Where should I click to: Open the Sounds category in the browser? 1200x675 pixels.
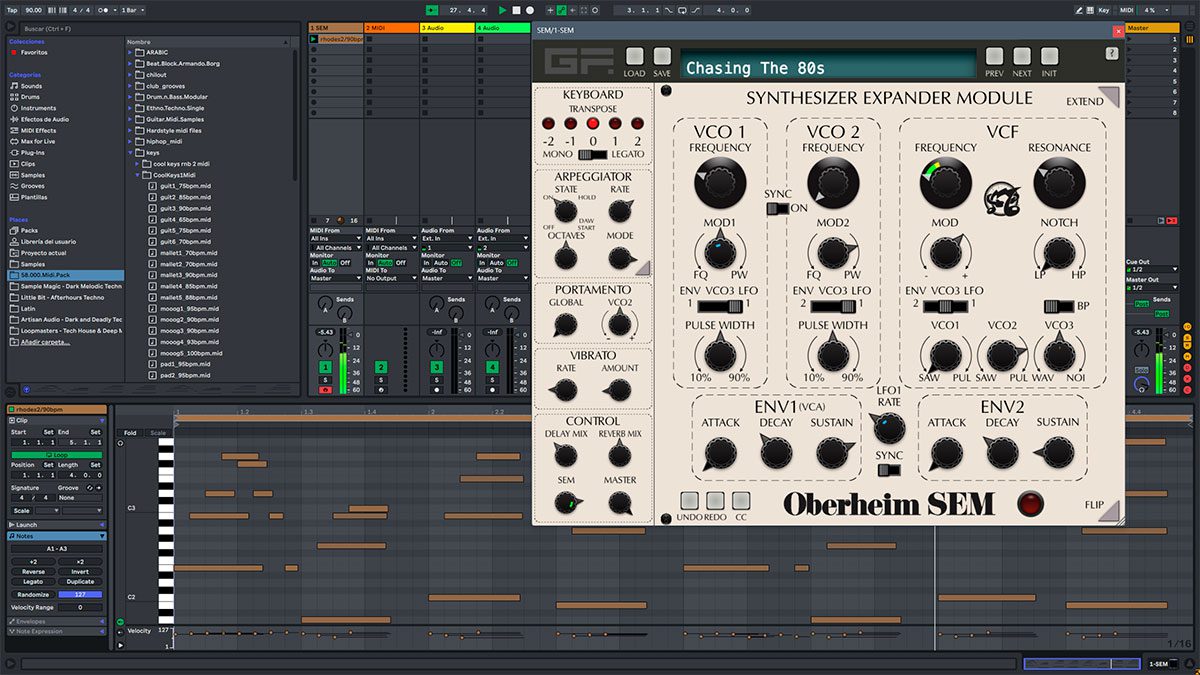point(32,86)
